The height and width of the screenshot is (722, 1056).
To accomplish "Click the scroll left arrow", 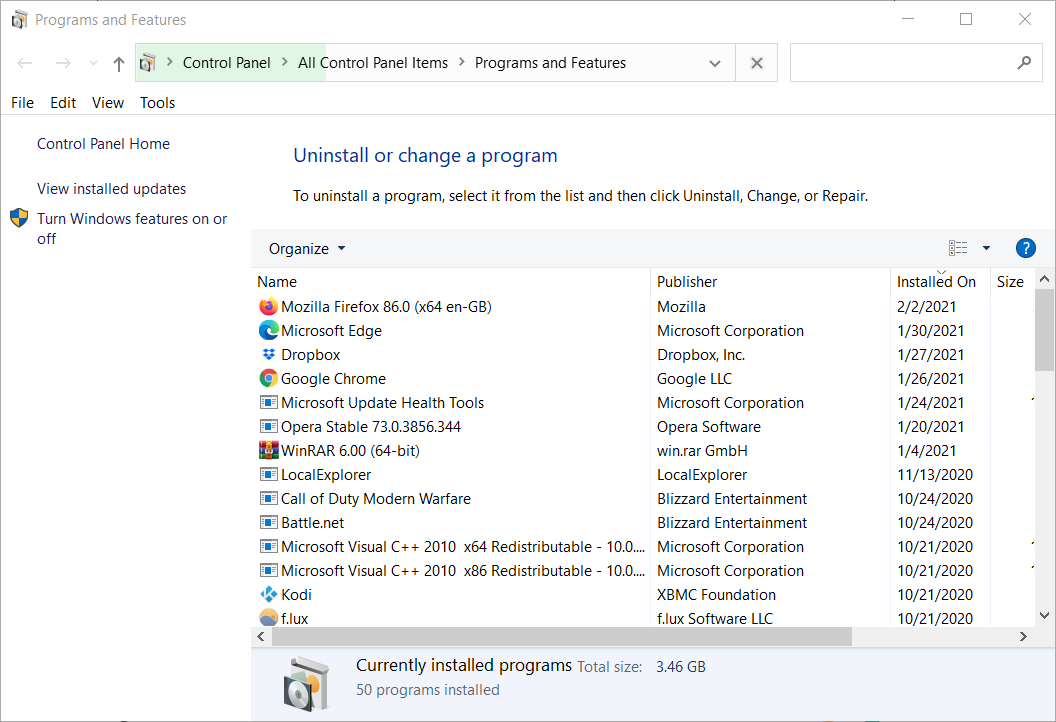I will coord(261,636).
